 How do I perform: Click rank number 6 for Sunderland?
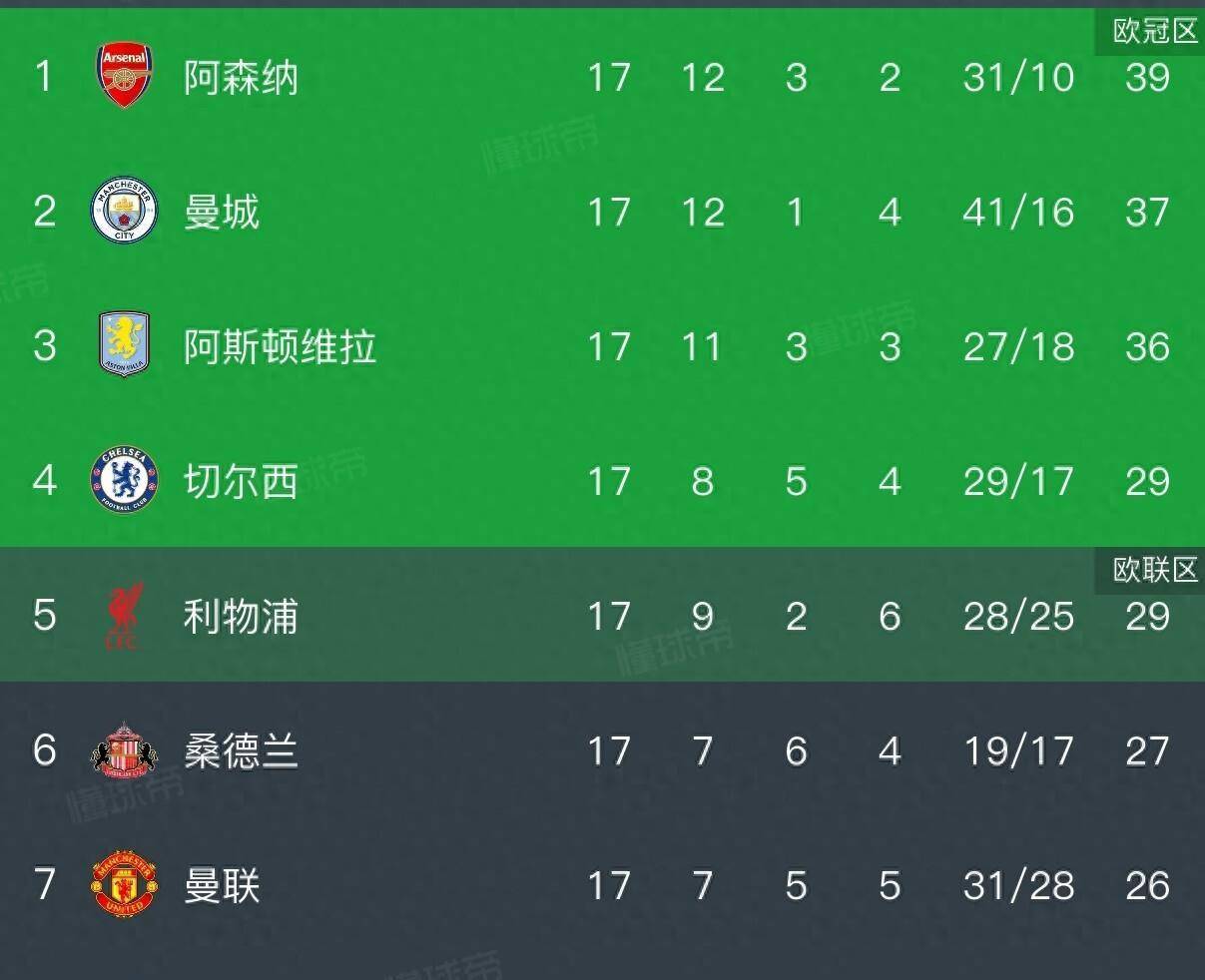coord(45,750)
